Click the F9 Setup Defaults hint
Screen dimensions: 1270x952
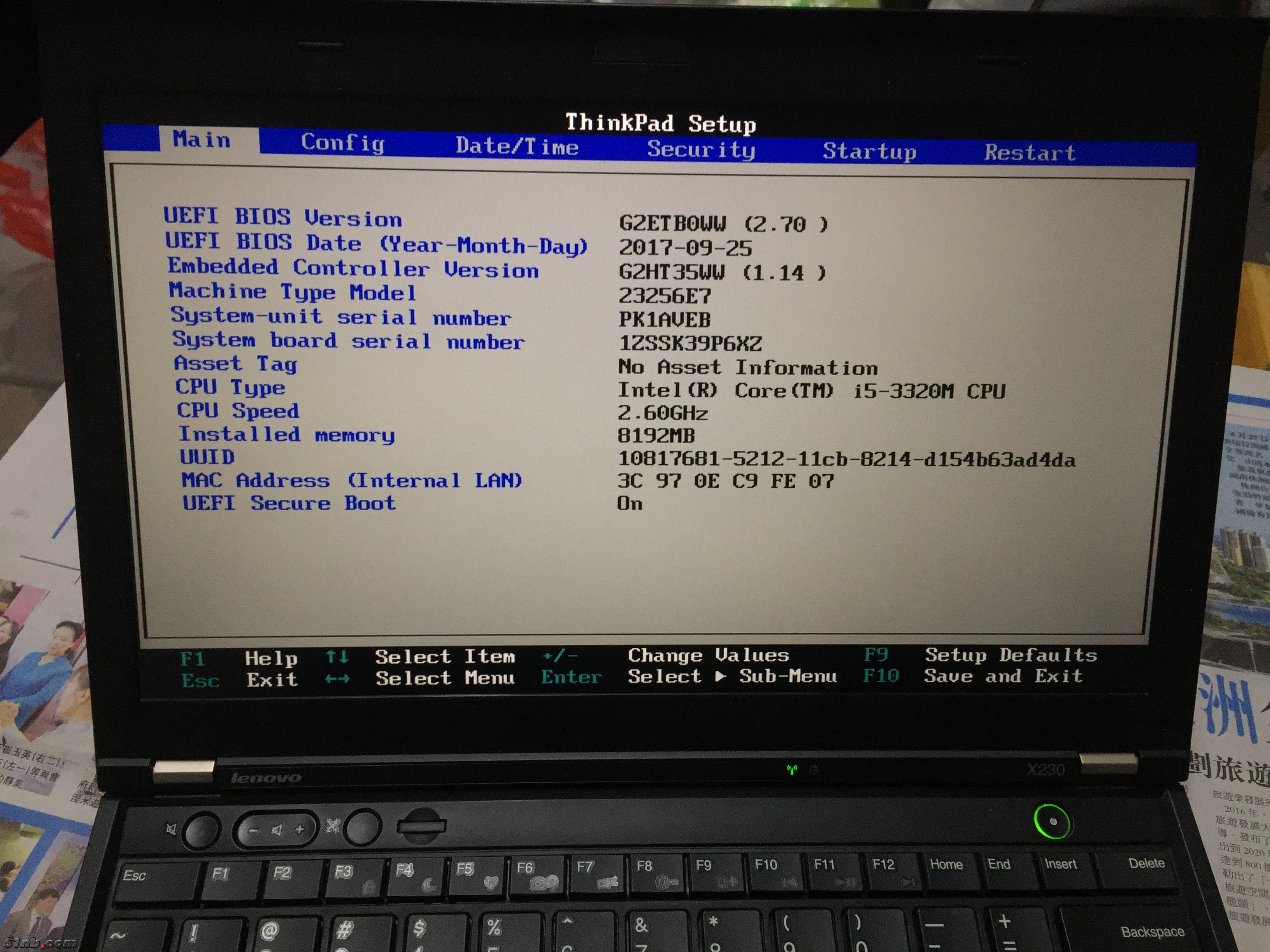[981, 655]
